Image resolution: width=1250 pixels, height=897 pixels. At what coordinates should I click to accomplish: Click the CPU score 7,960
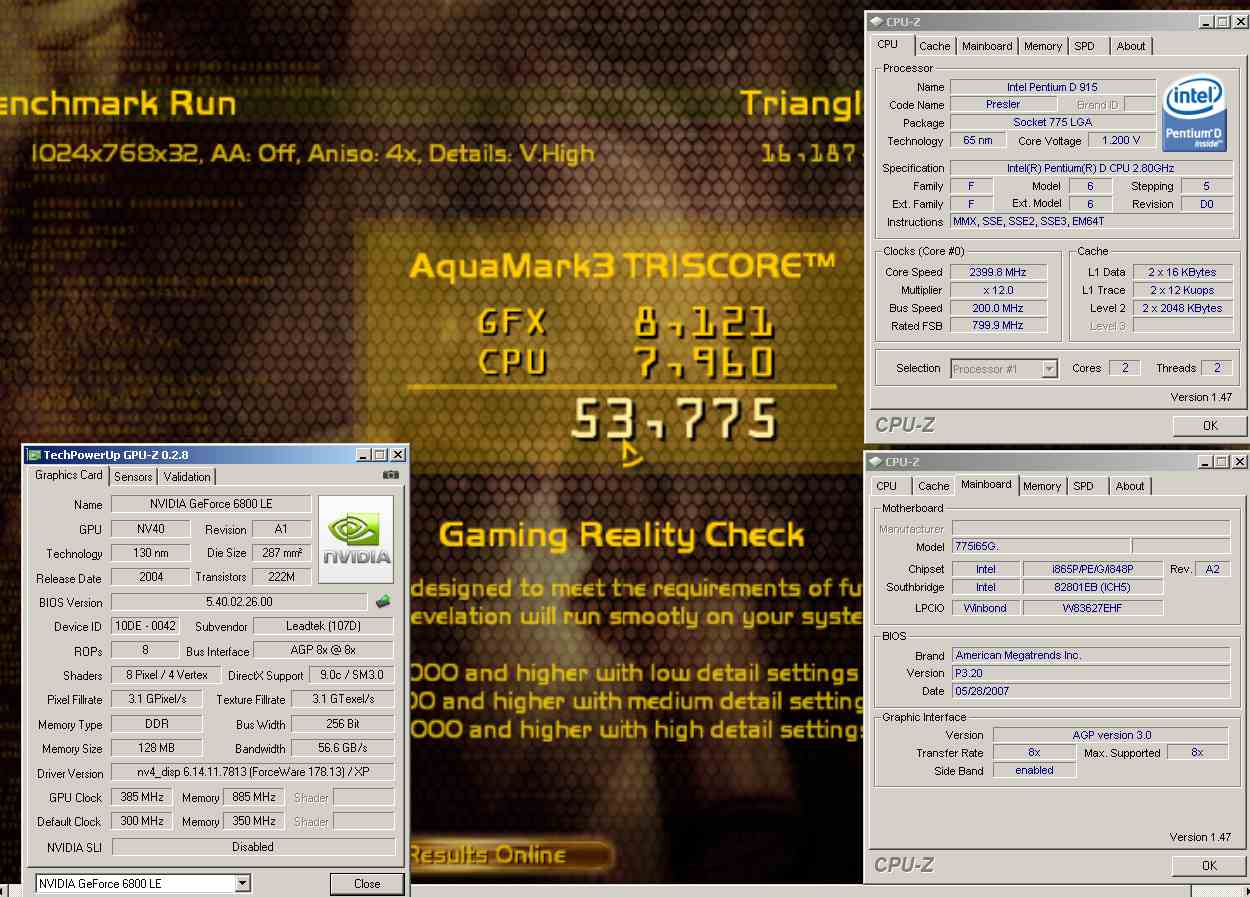(x=704, y=362)
